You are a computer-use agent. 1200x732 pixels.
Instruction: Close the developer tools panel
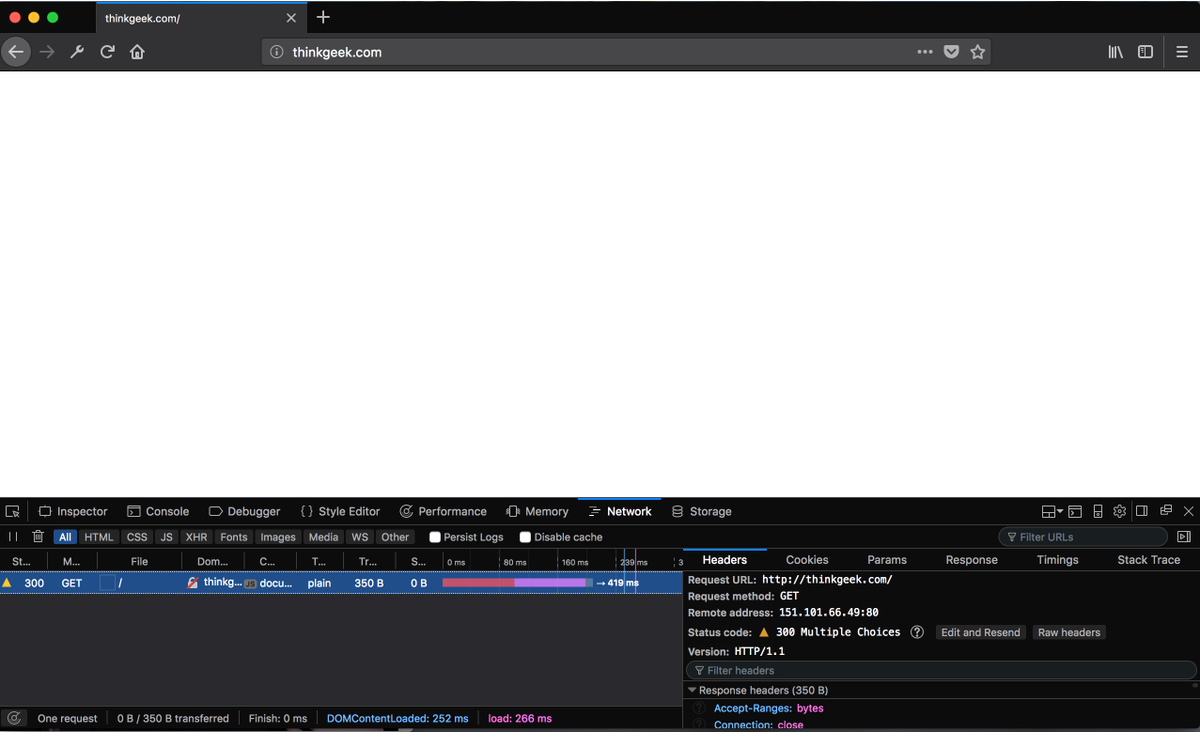pyautogui.click(x=1188, y=511)
